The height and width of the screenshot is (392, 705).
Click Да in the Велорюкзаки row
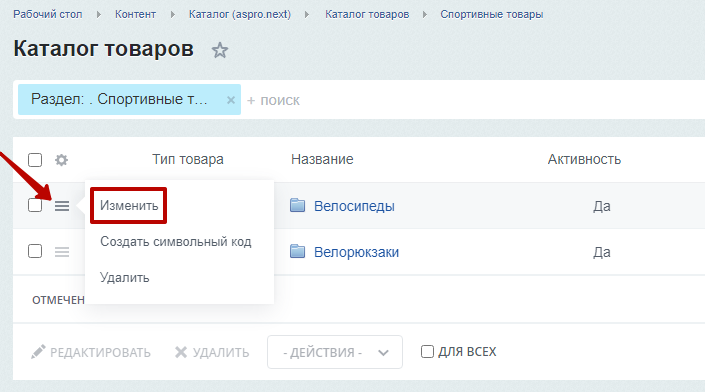(x=602, y=252)
